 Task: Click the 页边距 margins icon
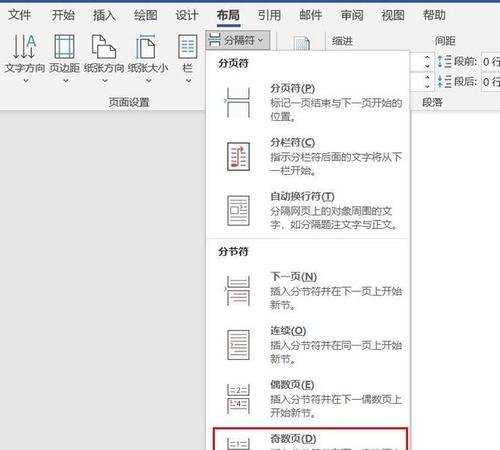pos(64,46)
